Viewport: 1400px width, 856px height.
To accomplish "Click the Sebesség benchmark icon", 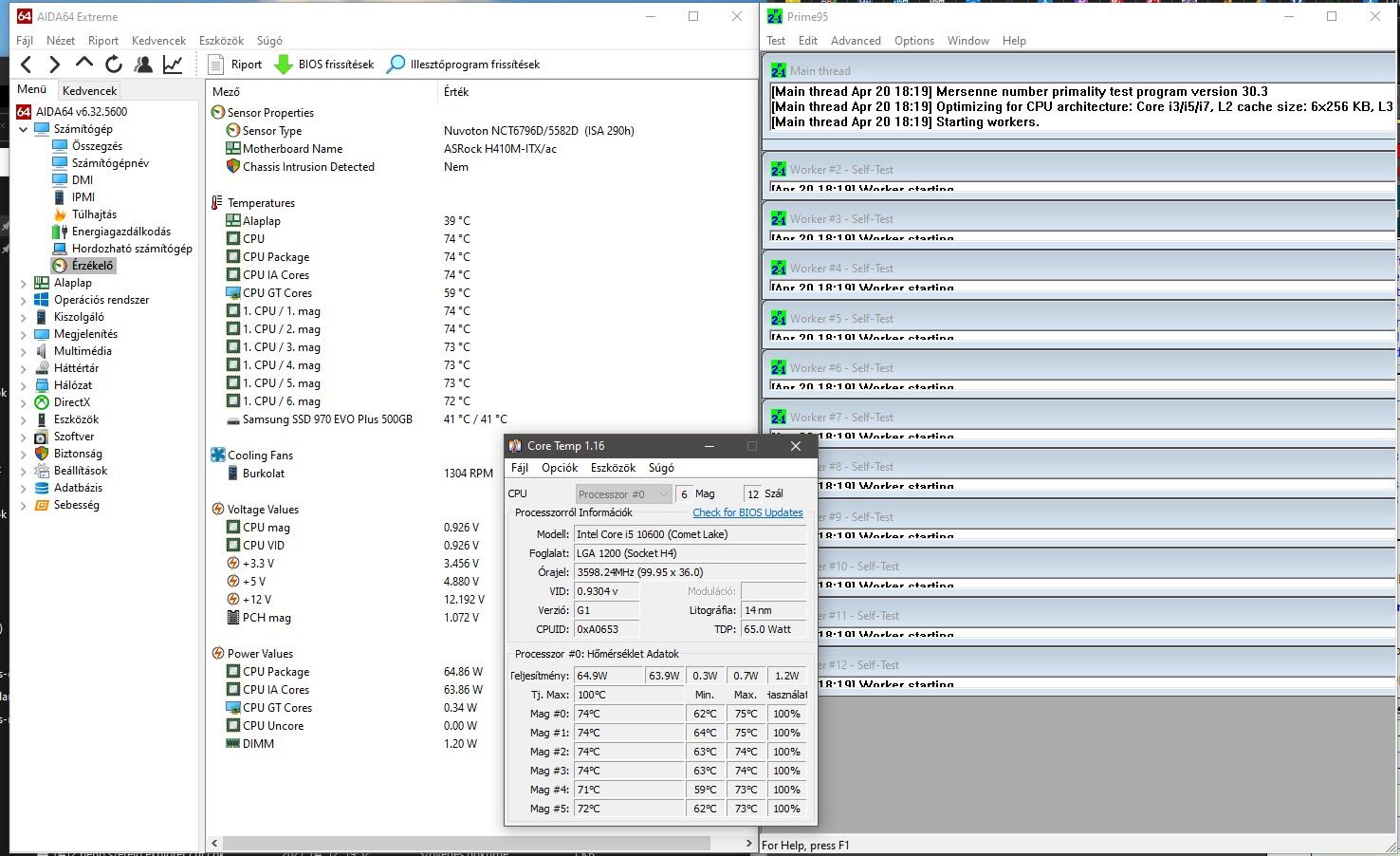I will pos(41,505).
